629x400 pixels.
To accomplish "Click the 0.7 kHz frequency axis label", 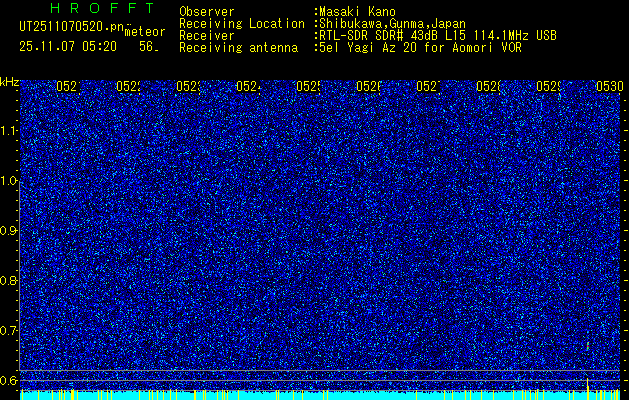I will (9, 331).
